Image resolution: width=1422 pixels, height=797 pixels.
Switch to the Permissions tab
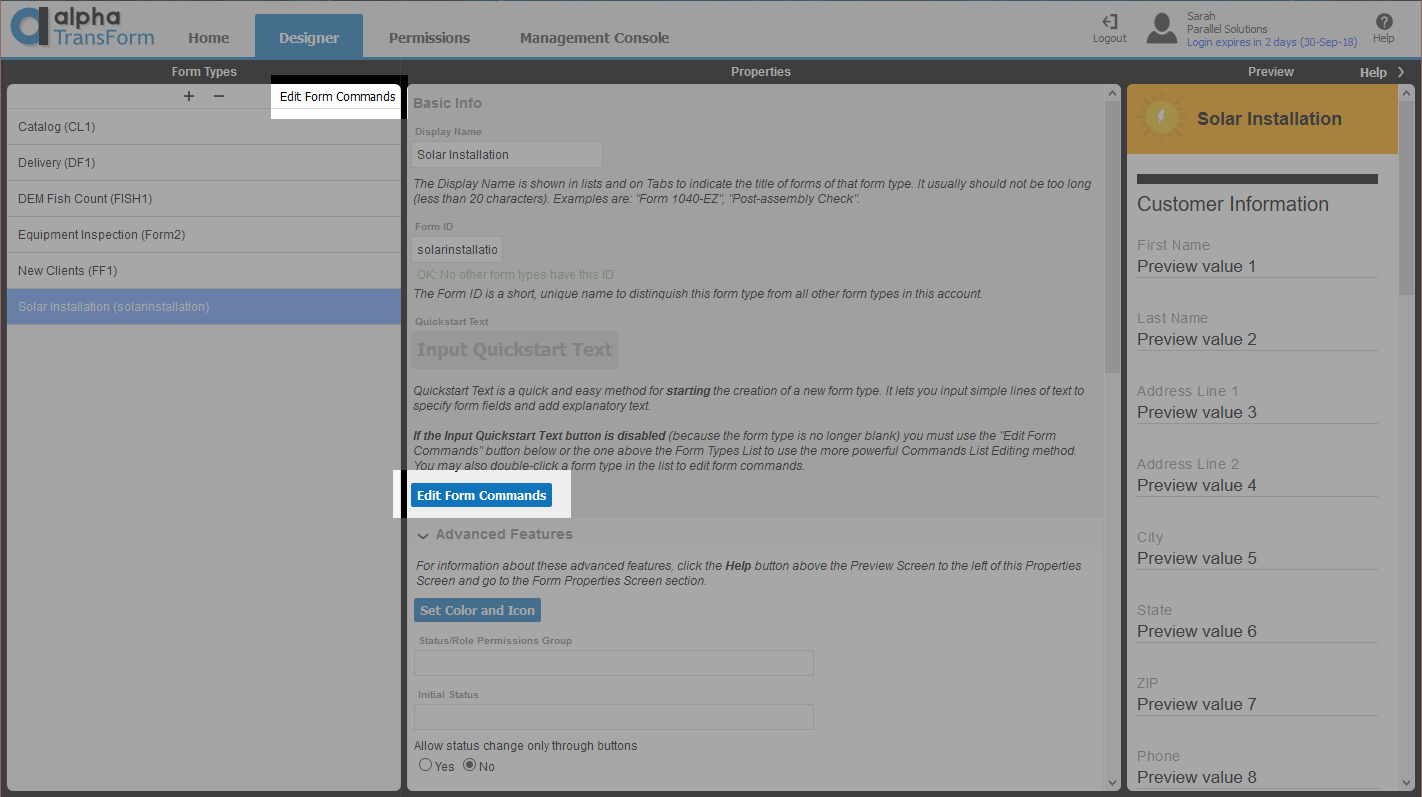coord(429,38)
